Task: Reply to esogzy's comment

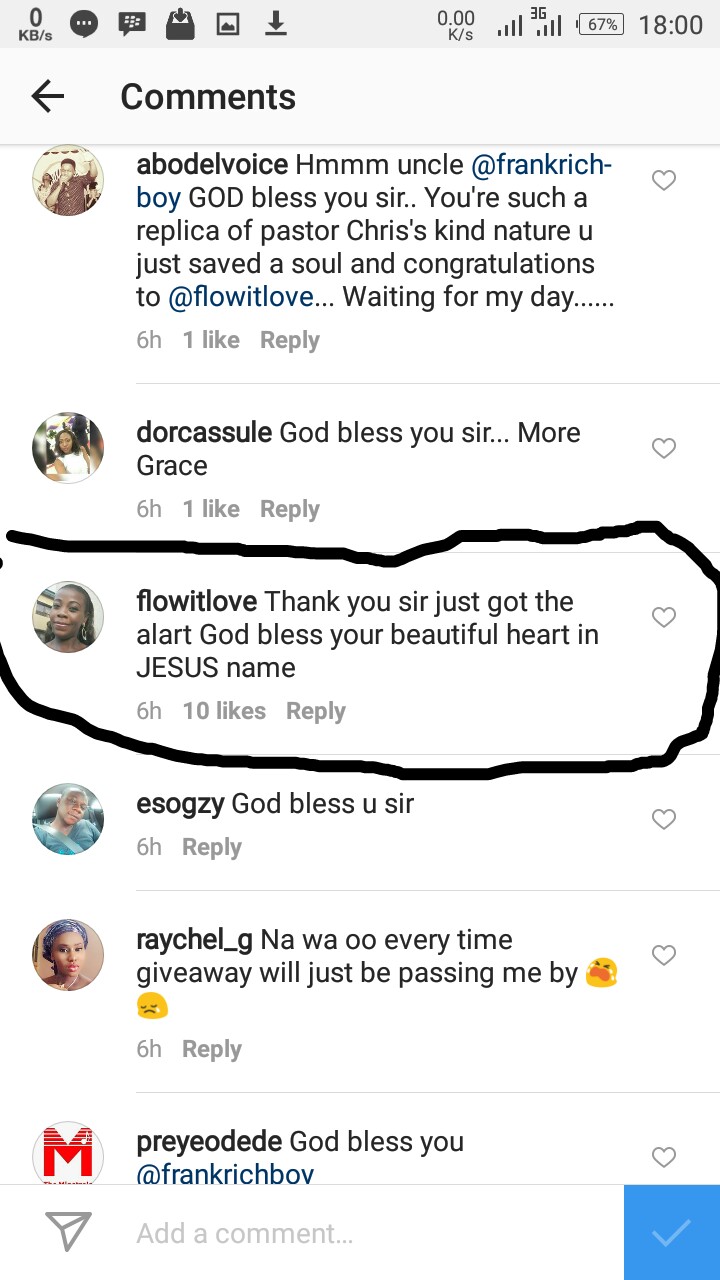Action: (211, 847)
